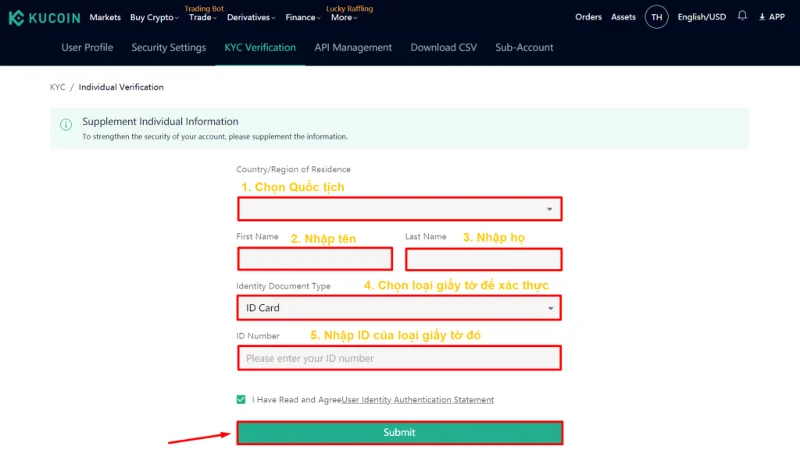The height and width of the screenshot is (453, 800).
Task: Focus the ID Number input field
Action: coord(399,358)
